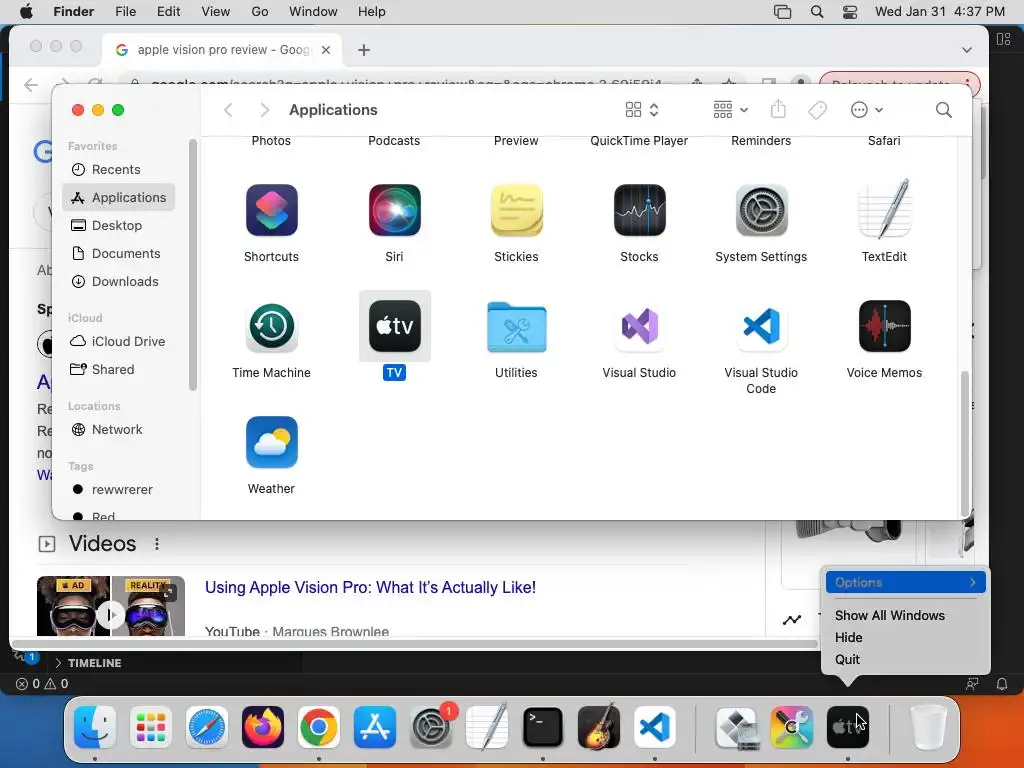Select the Visual Studio app icon
This screenshot has height=768, width=1024.
pyautogui.click(x=639, y=327)
